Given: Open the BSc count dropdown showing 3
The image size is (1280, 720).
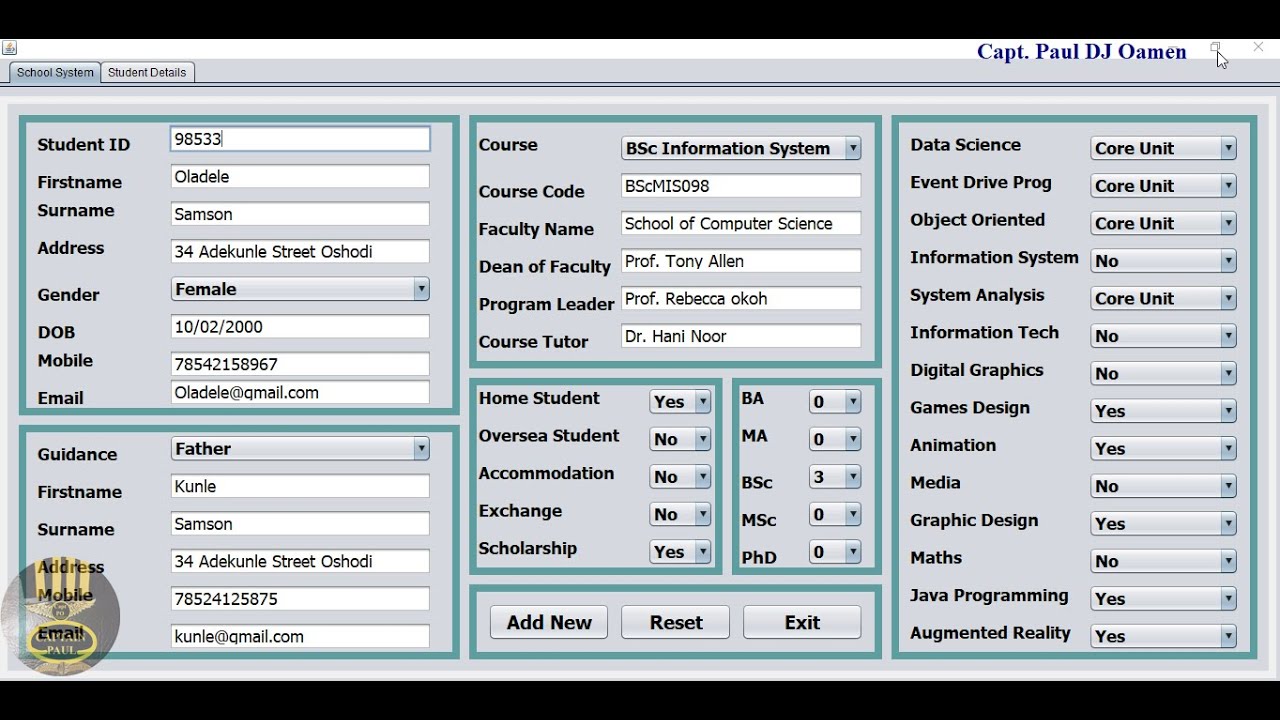Looking at the screenshot, I should [835, 477].
